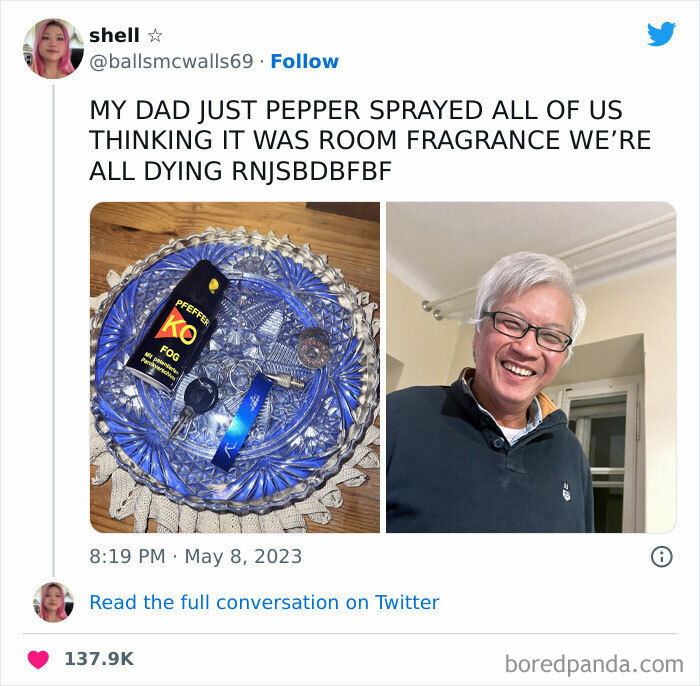Click the blue keychain tag in bowl
700x686 pixels.
pos(242,421)
